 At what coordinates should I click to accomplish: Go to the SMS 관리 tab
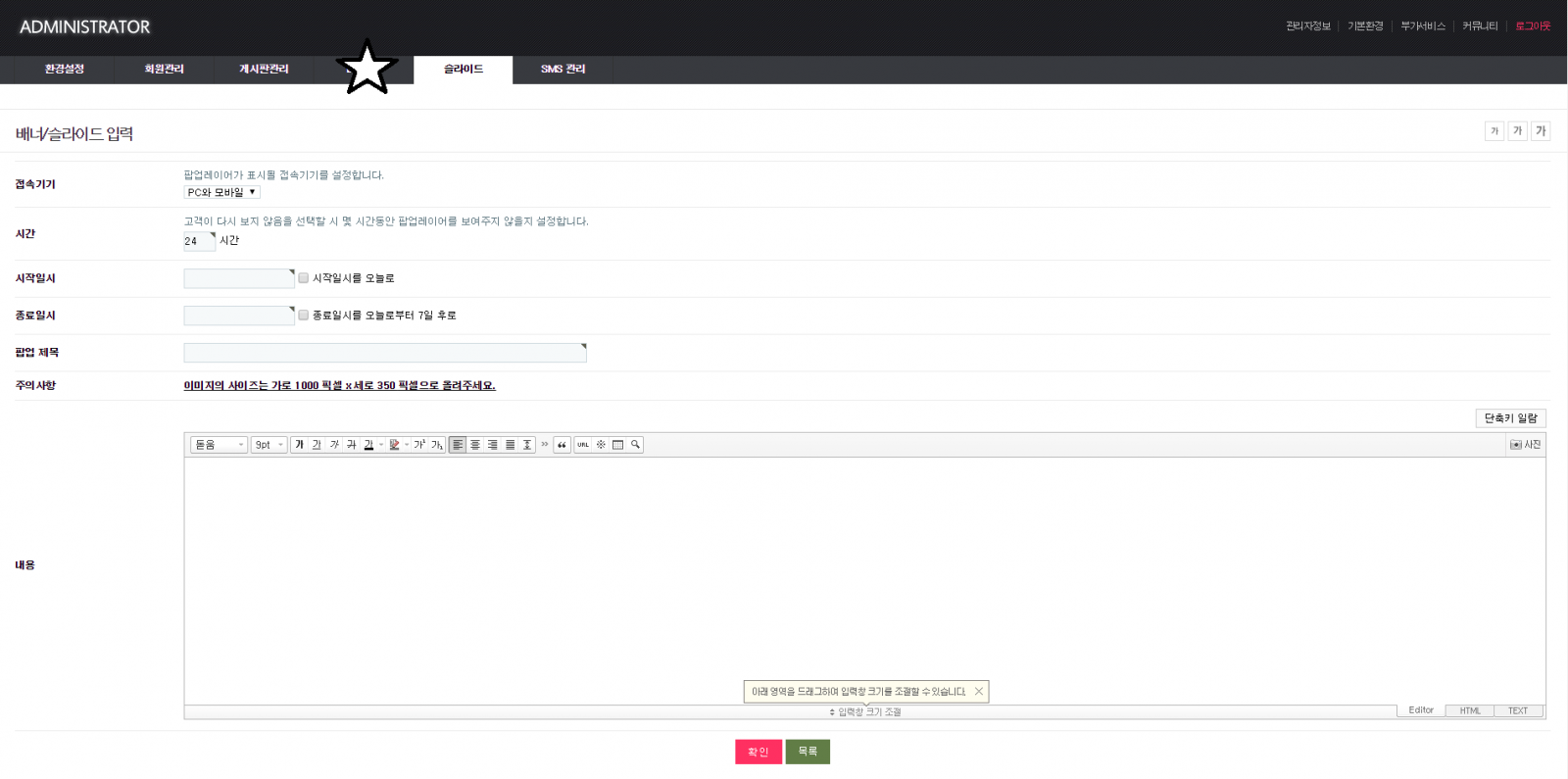(x=563, y=70)
